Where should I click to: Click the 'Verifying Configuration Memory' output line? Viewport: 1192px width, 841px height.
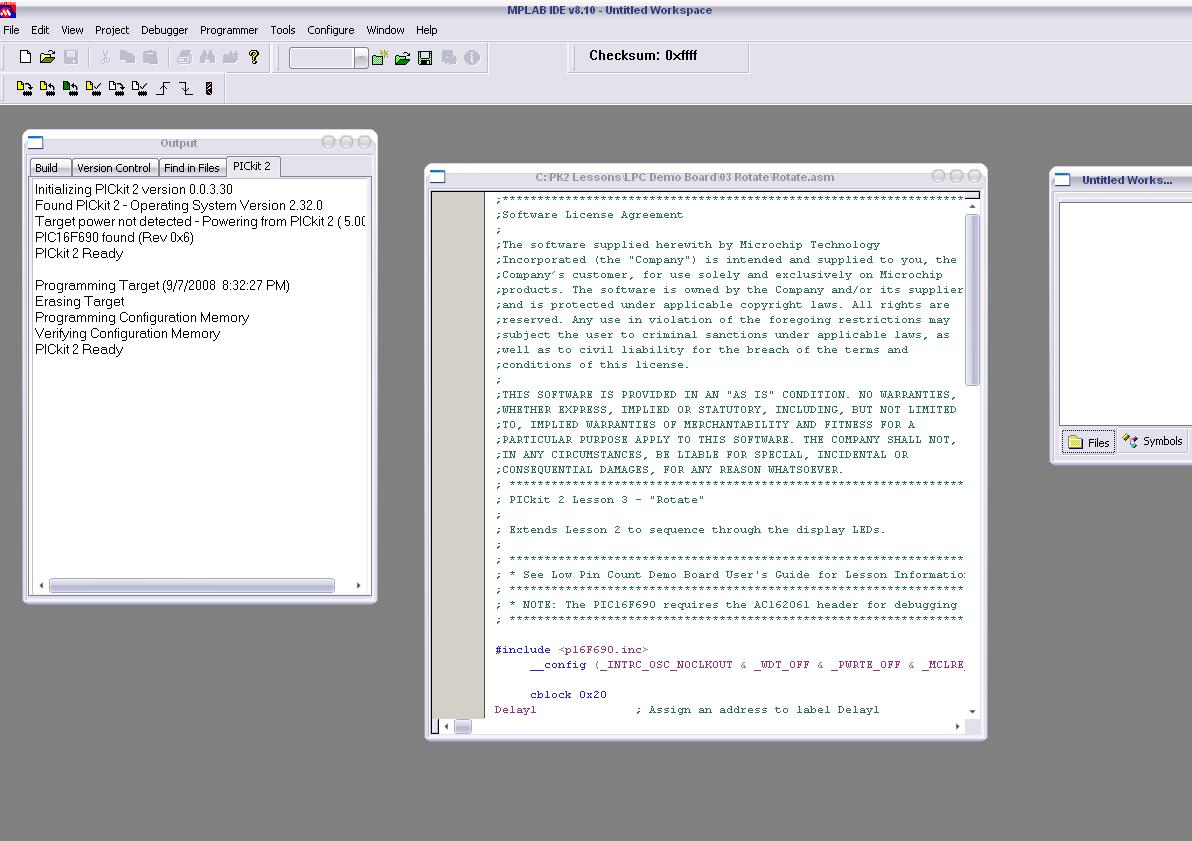127,333
